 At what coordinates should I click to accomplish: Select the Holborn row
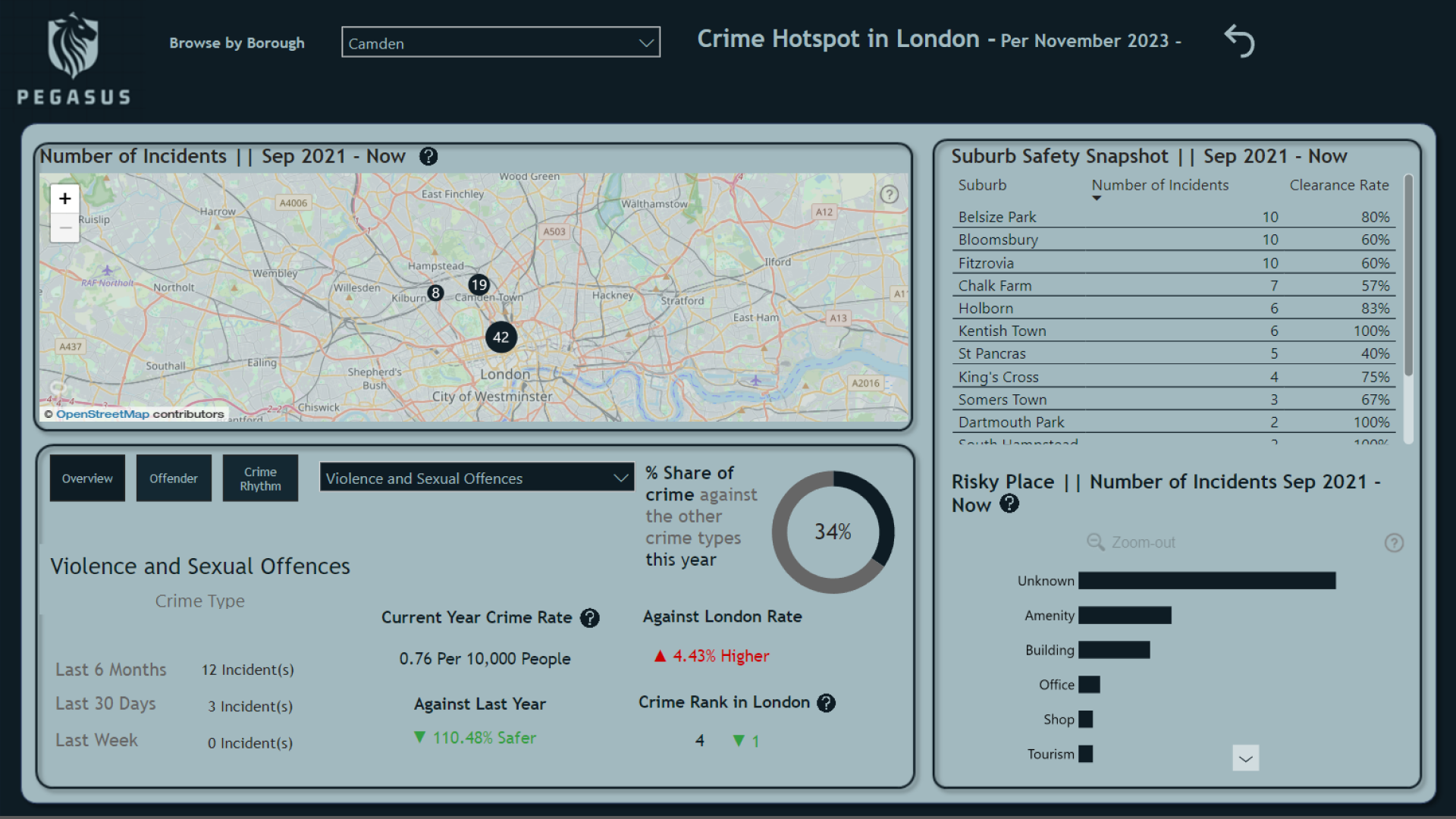tap(1173, 309)
